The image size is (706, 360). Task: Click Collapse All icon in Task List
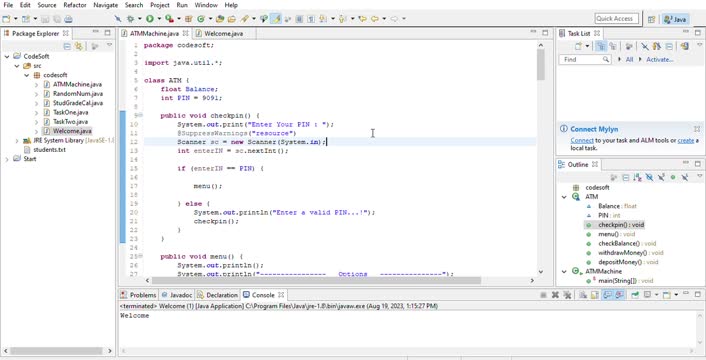point(669,46)
